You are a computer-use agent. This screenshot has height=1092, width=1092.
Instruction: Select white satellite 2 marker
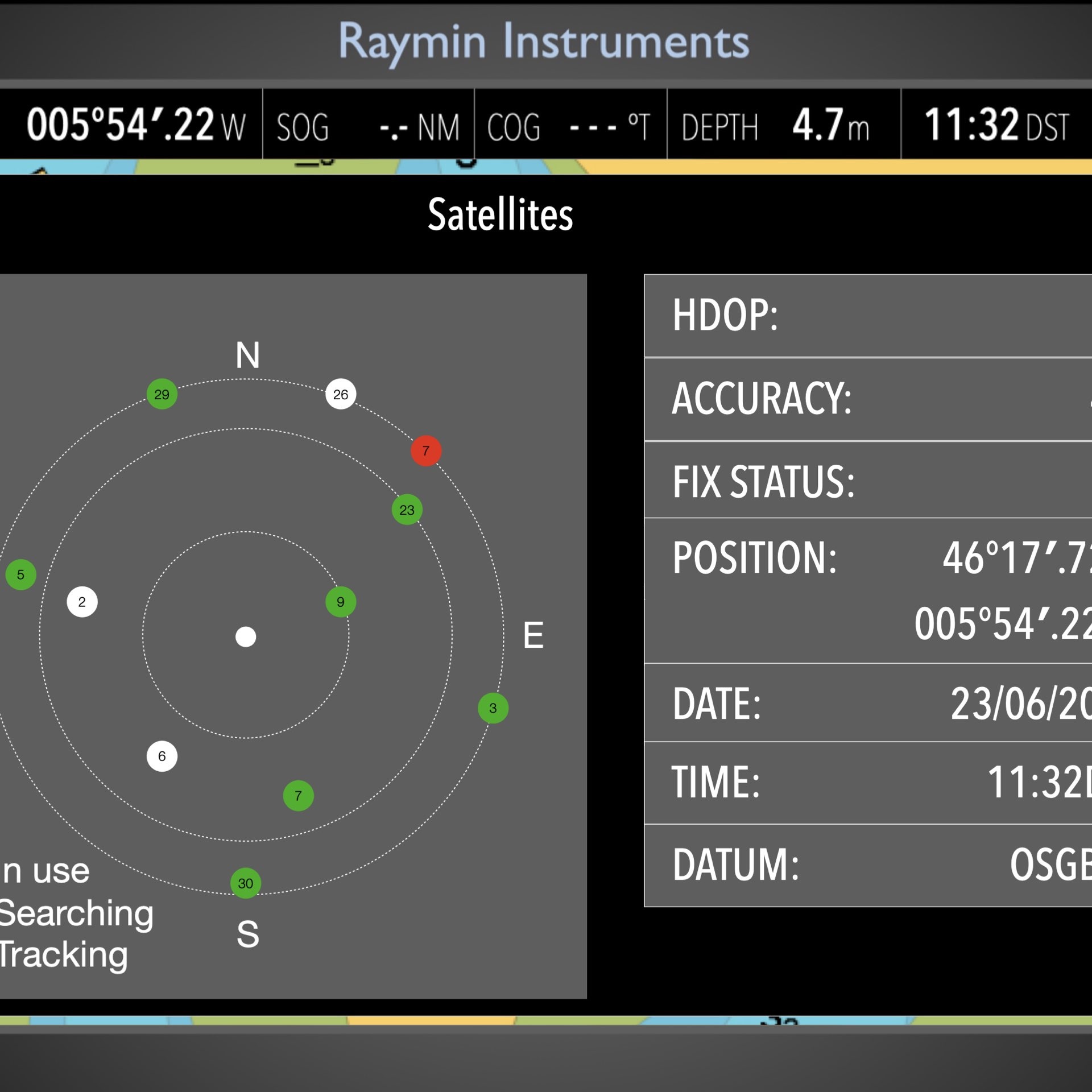[x=82, y=602]
